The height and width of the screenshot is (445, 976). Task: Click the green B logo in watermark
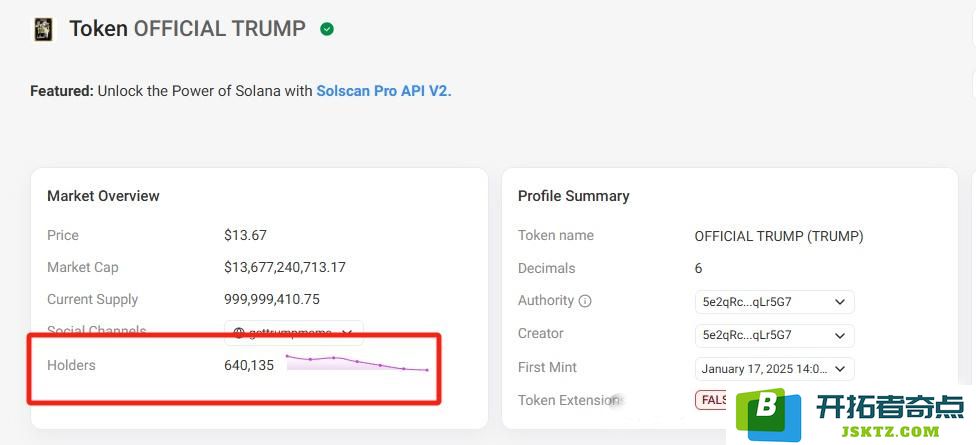[x=768, y=411]
